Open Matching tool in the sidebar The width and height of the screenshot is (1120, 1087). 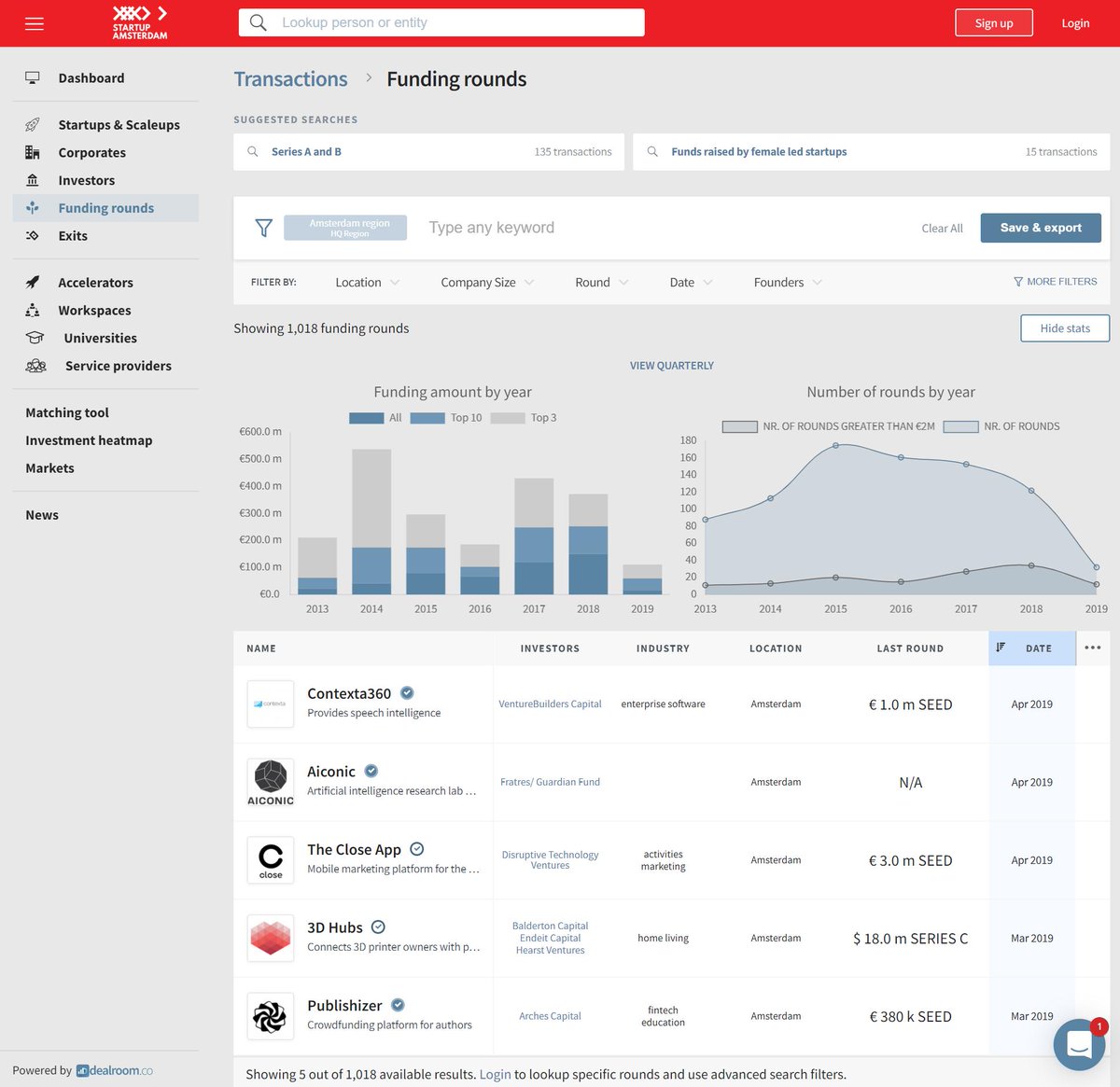[x=67, y=412]
